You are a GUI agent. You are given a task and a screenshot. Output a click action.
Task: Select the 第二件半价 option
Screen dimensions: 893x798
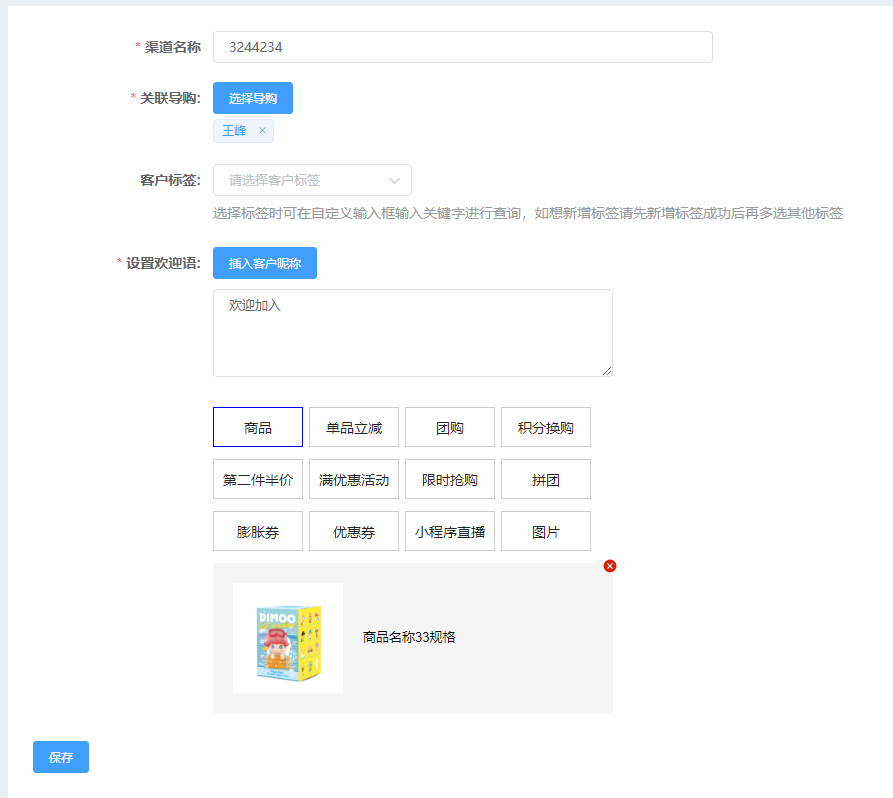(x=257, y=479)
